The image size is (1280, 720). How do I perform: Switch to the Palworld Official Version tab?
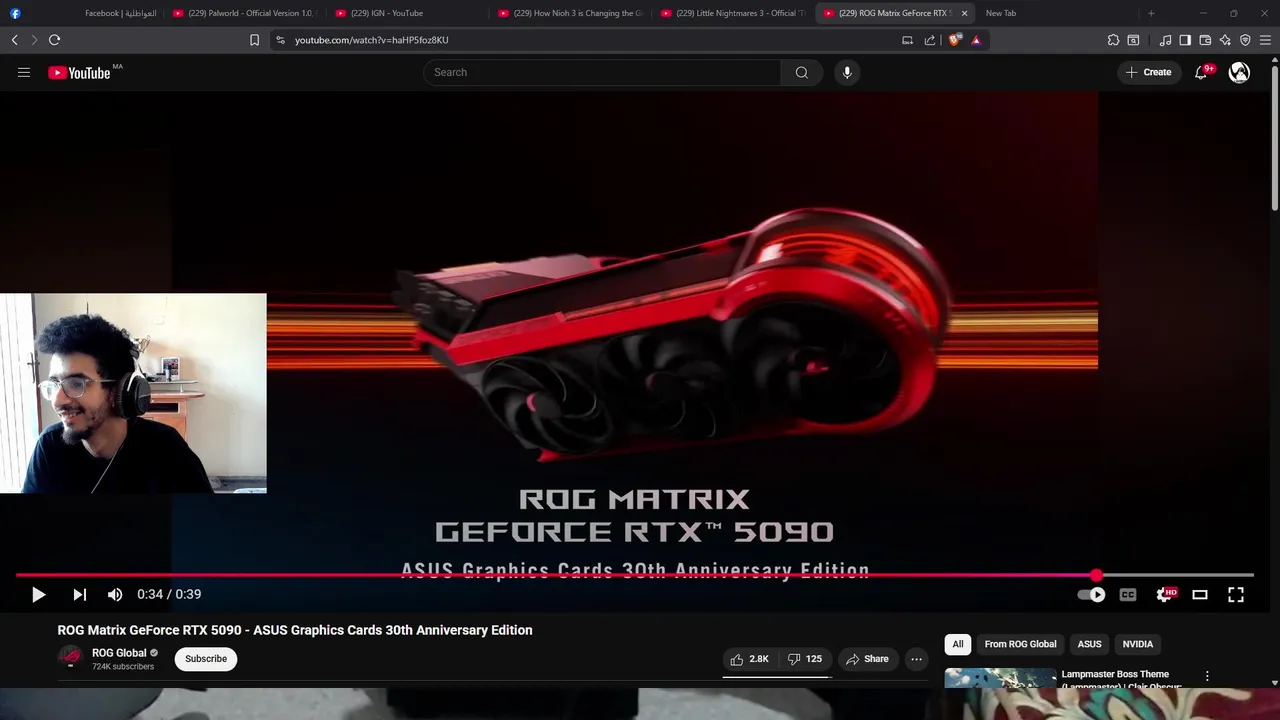click(x=246, y=13)
